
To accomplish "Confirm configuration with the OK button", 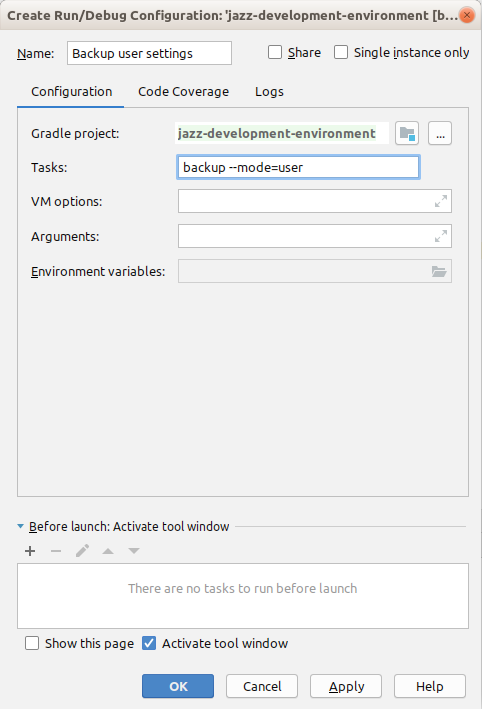I will (178, 686).
